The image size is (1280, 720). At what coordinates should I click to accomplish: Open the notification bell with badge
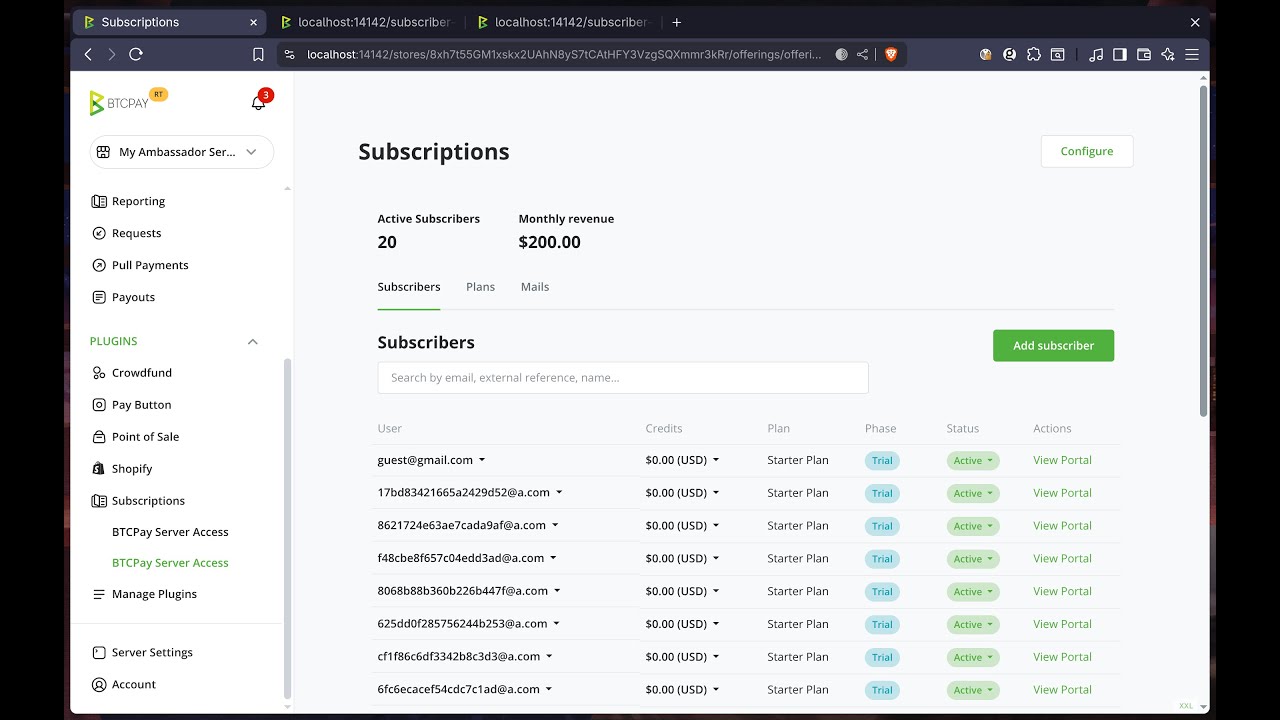tap(258, 101)
